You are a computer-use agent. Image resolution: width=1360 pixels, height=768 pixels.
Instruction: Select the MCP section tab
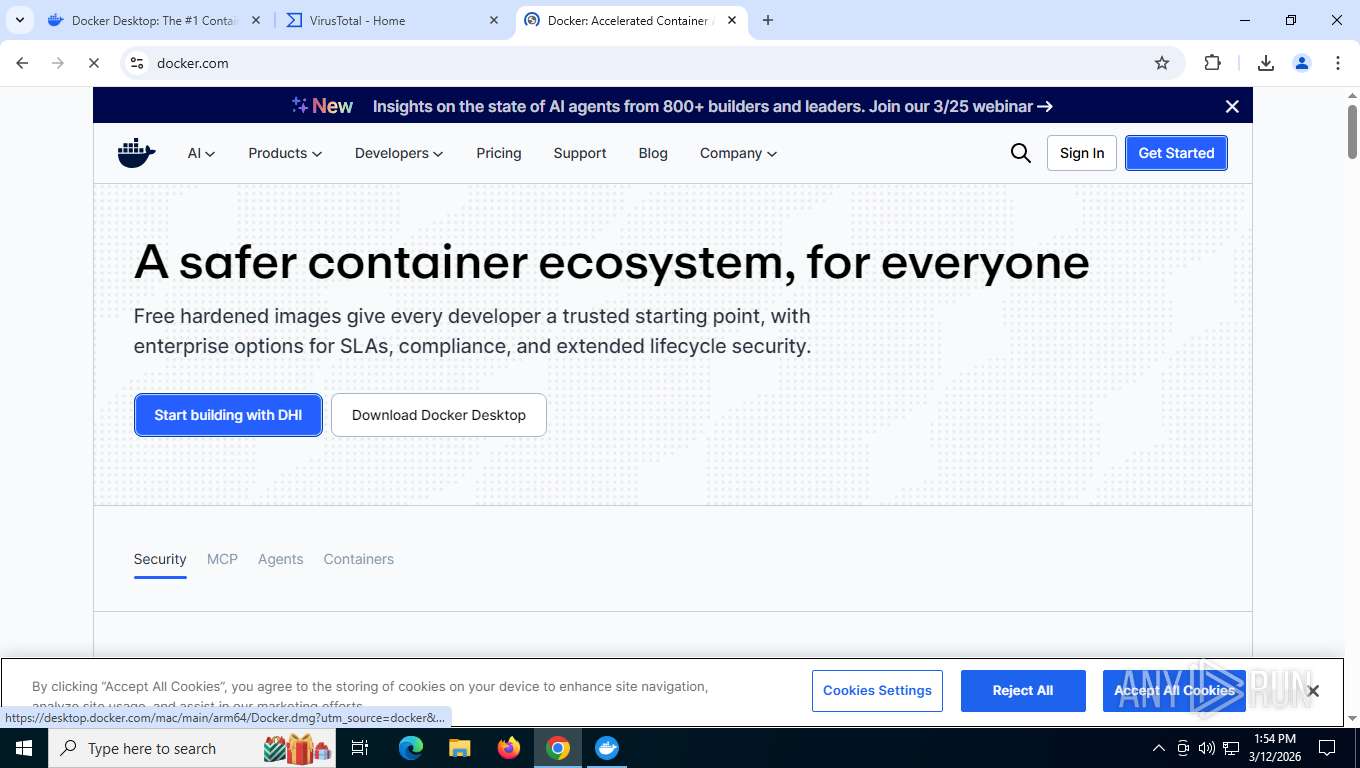(x=222, y=559)
